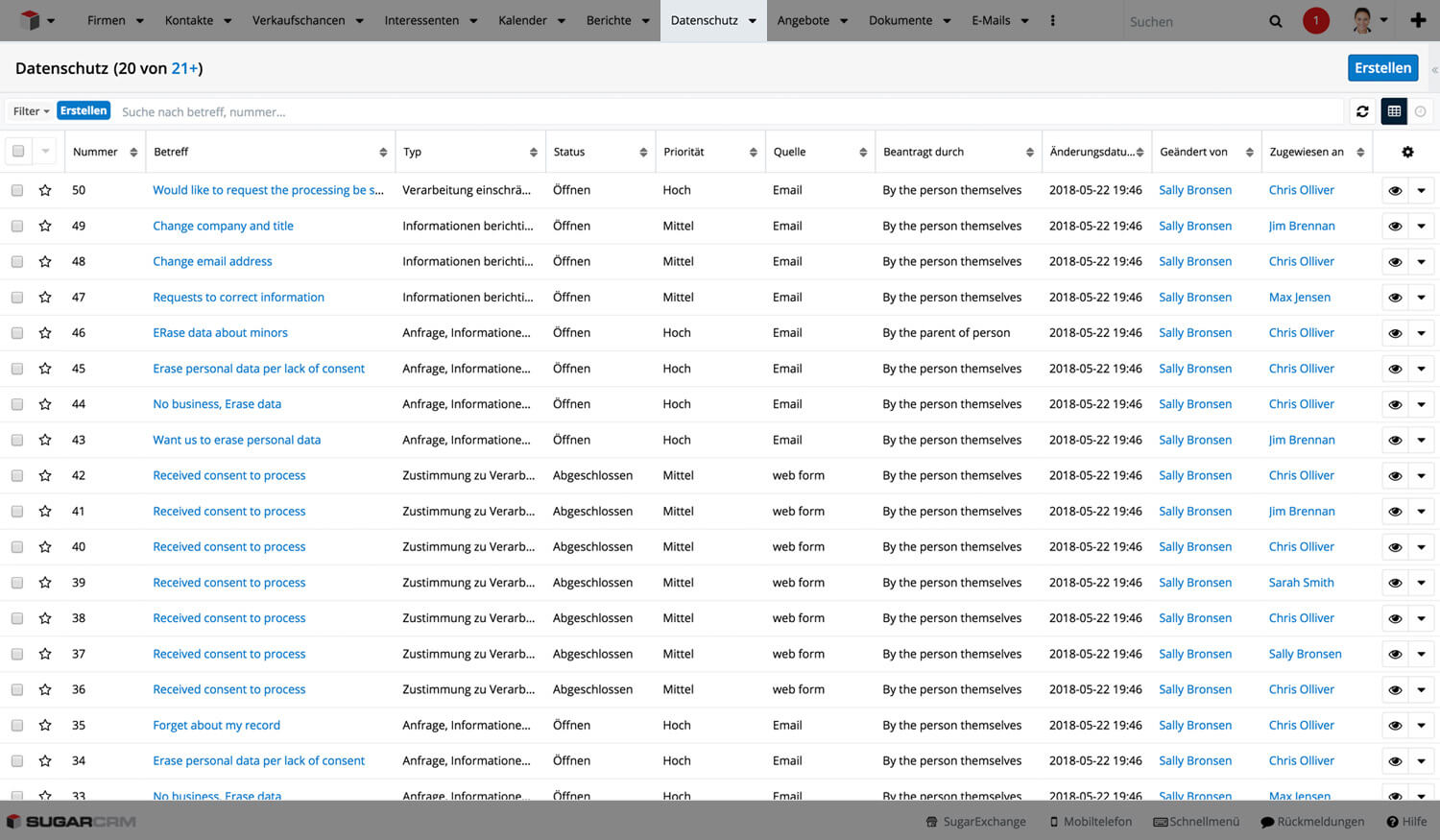Open the user profile avatar menu
This screenshot has width=1440, height=840.
pos(1361,20)
